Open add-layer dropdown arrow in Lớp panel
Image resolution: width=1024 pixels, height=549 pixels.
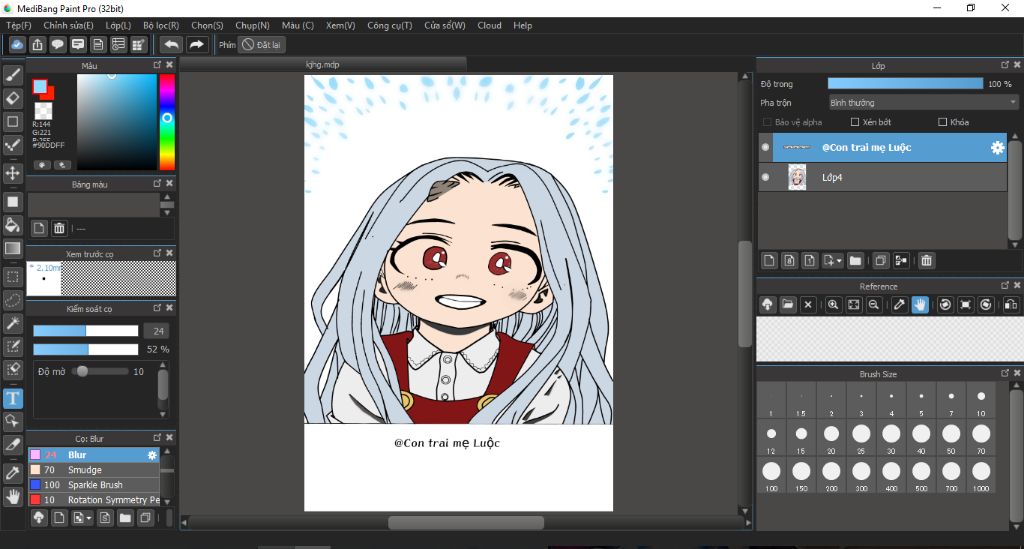[x=839, y=261]
